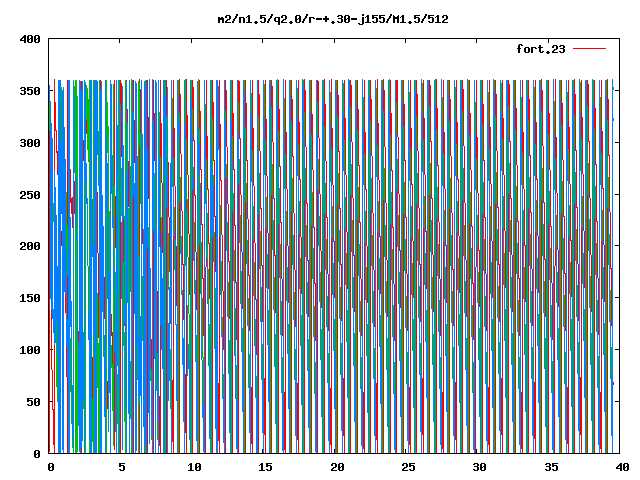Select the y-axis label 200
Image resolution: width=640 pixels, height=480 pixels.
tap(30, 246)
